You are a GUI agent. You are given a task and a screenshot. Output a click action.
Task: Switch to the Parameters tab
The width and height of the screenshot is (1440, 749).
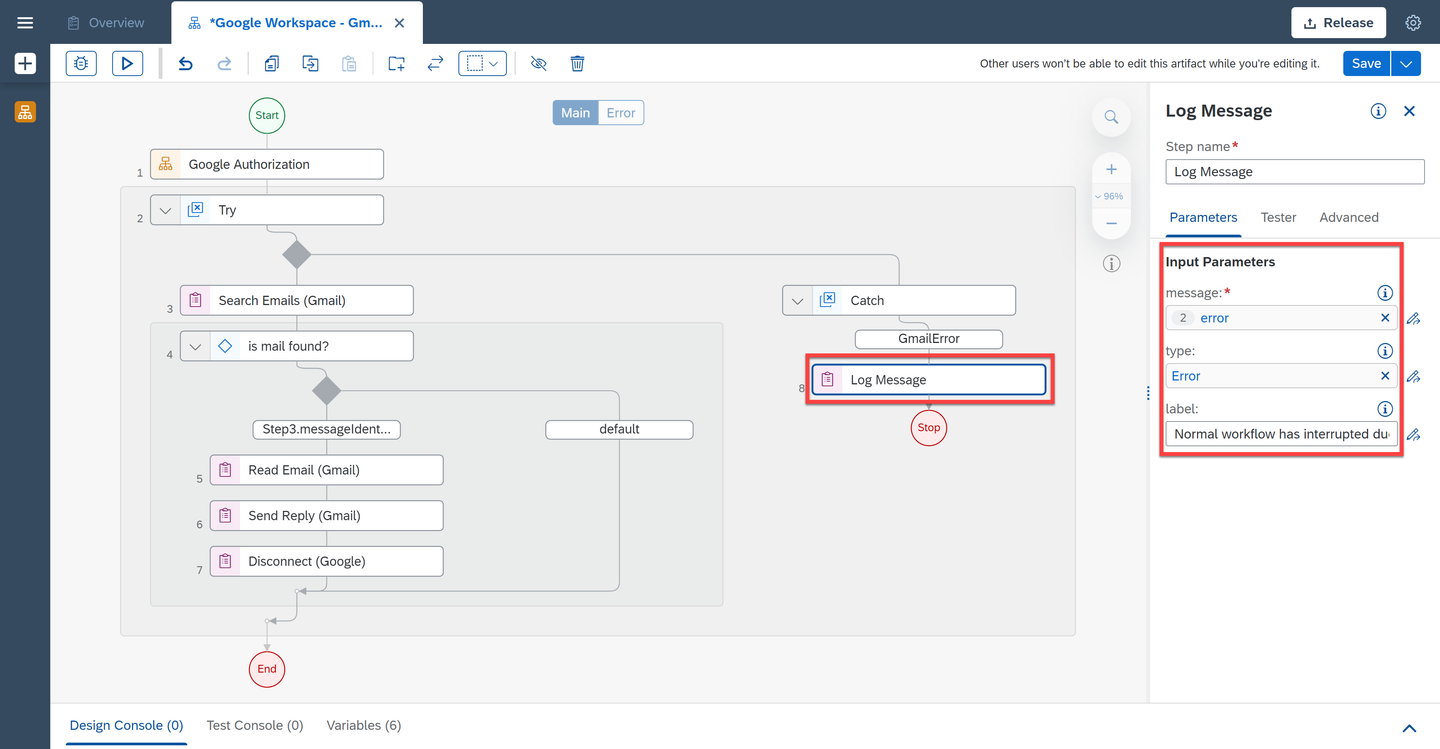(x=1203, y=217)
